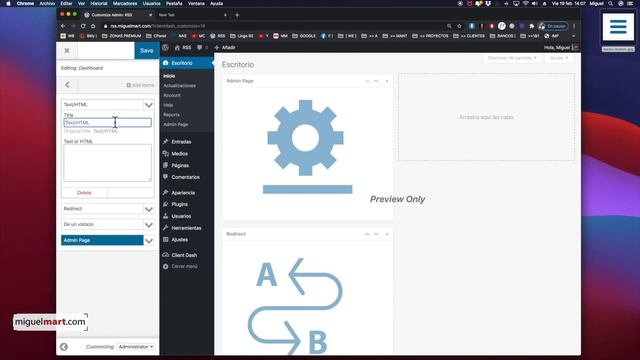Image resolution: width=640 pixels, height=360 pixels.
Task: Collapse the Text/HTML widget chevron
Action: (x=149, y=105)
